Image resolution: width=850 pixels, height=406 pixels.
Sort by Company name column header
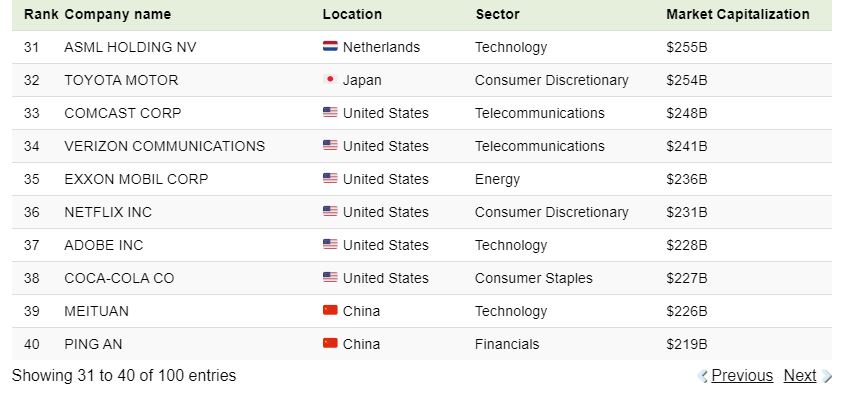click(x=117, y=15)
